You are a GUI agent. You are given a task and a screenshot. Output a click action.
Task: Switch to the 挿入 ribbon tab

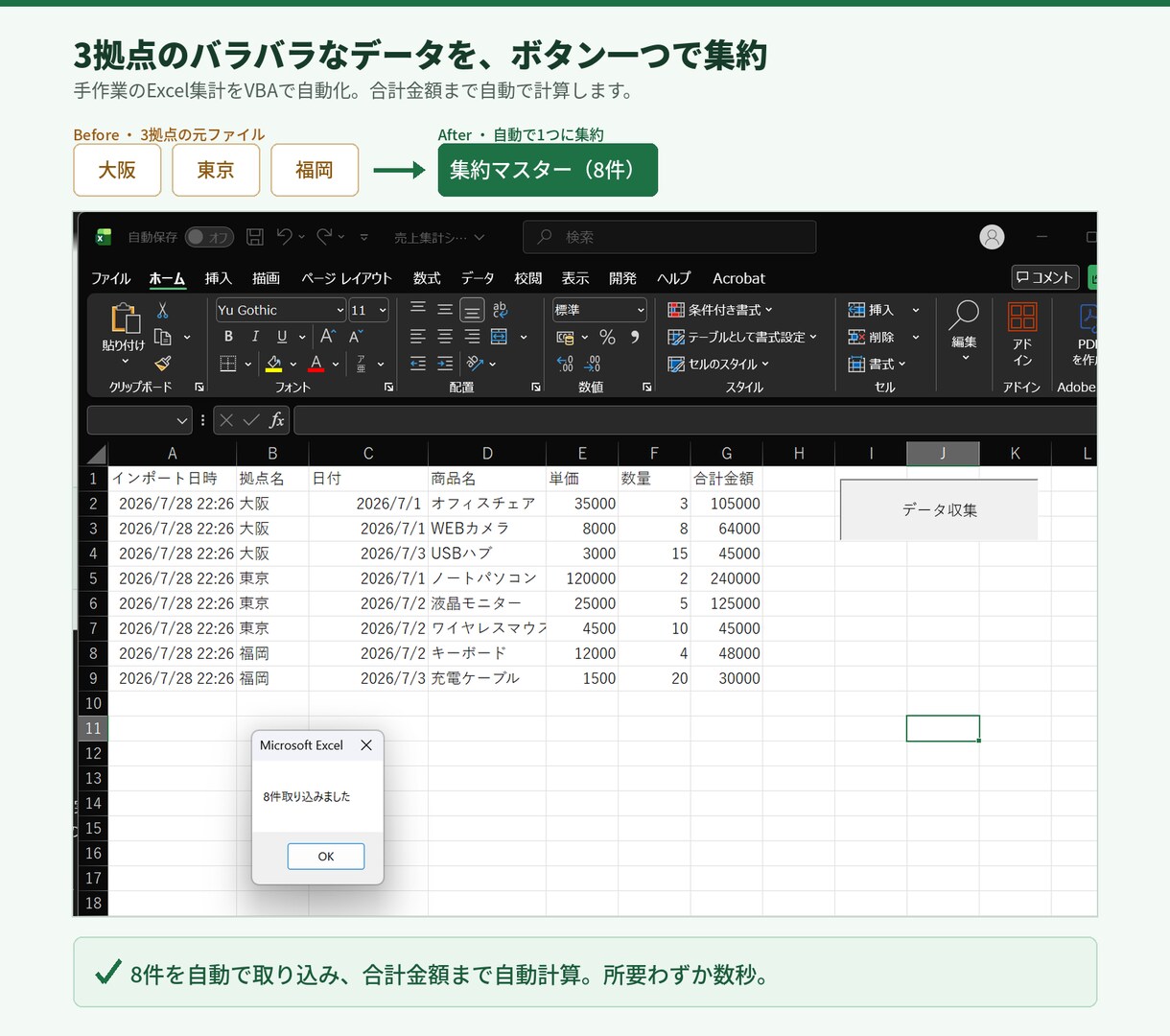tap(218, 278)
